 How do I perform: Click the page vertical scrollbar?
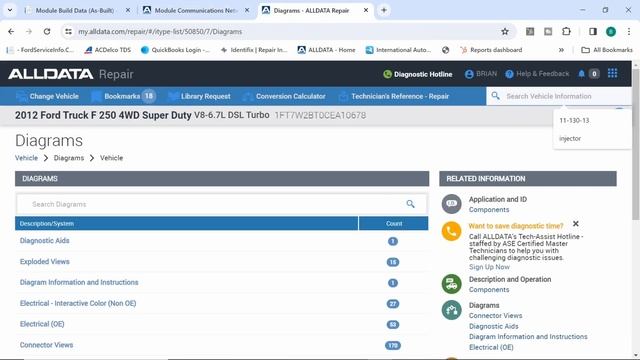coord(636,145)
